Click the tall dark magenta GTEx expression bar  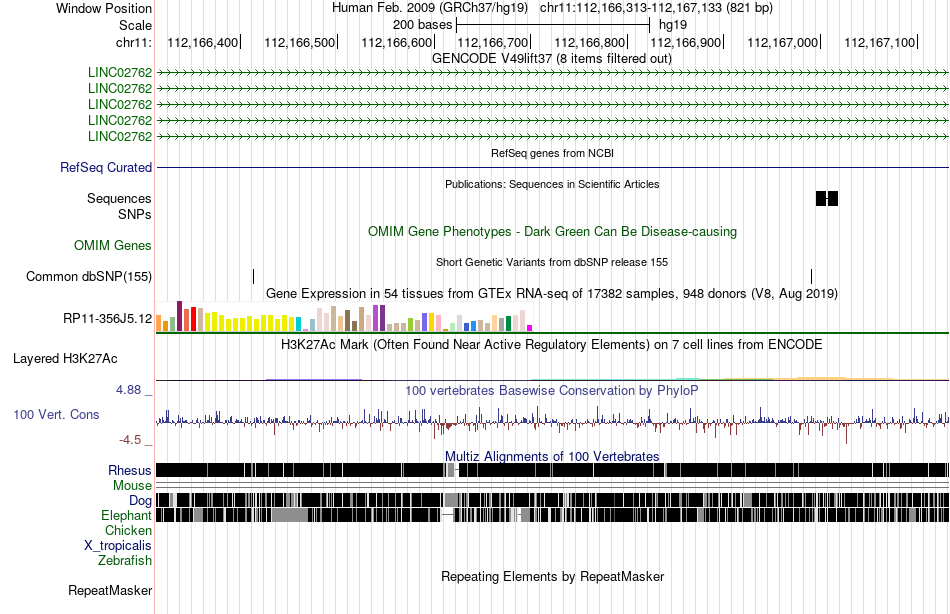click(179, 316)
